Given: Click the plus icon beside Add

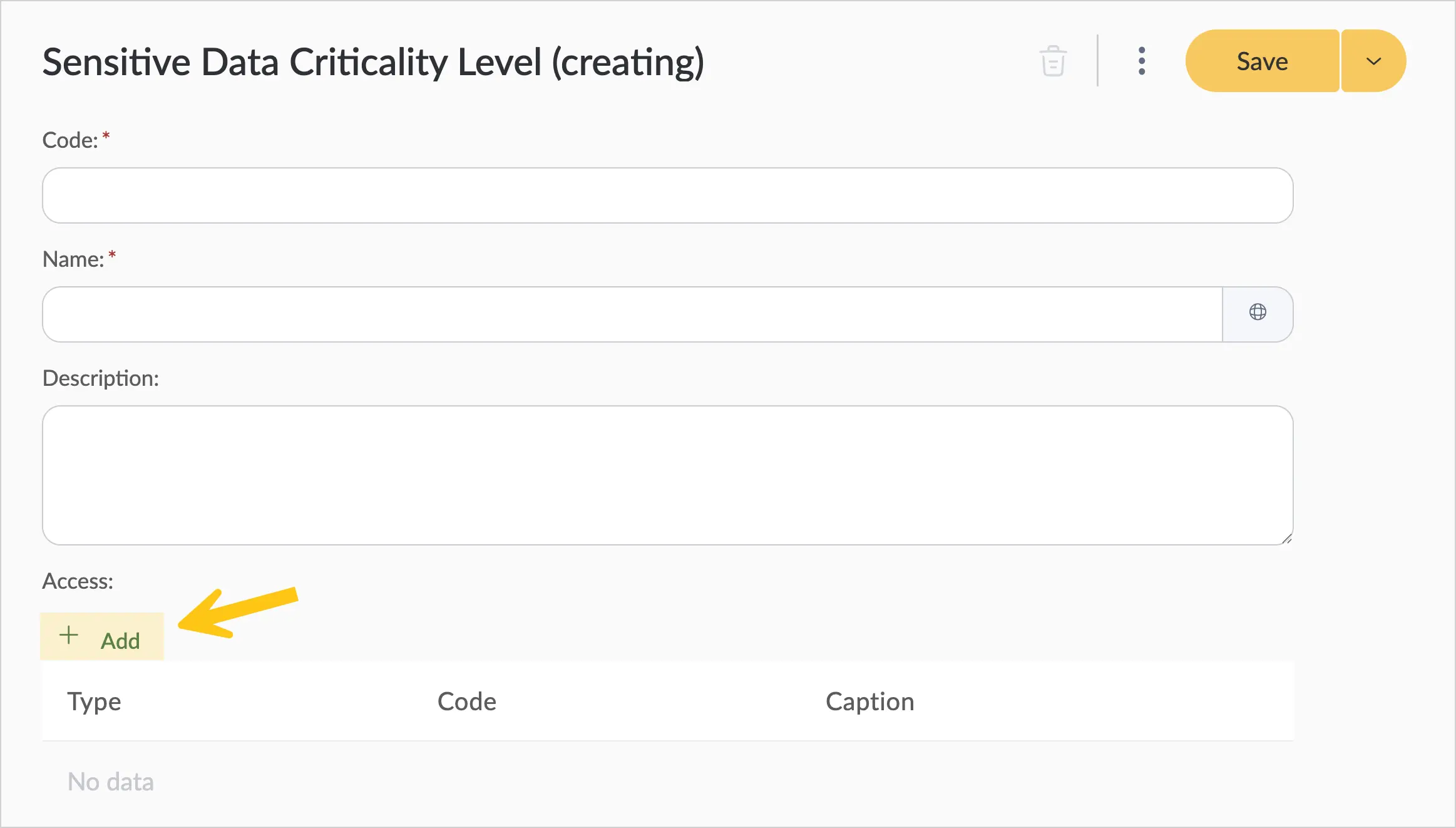Looking at the screenshot, I should tap(69, 636).
